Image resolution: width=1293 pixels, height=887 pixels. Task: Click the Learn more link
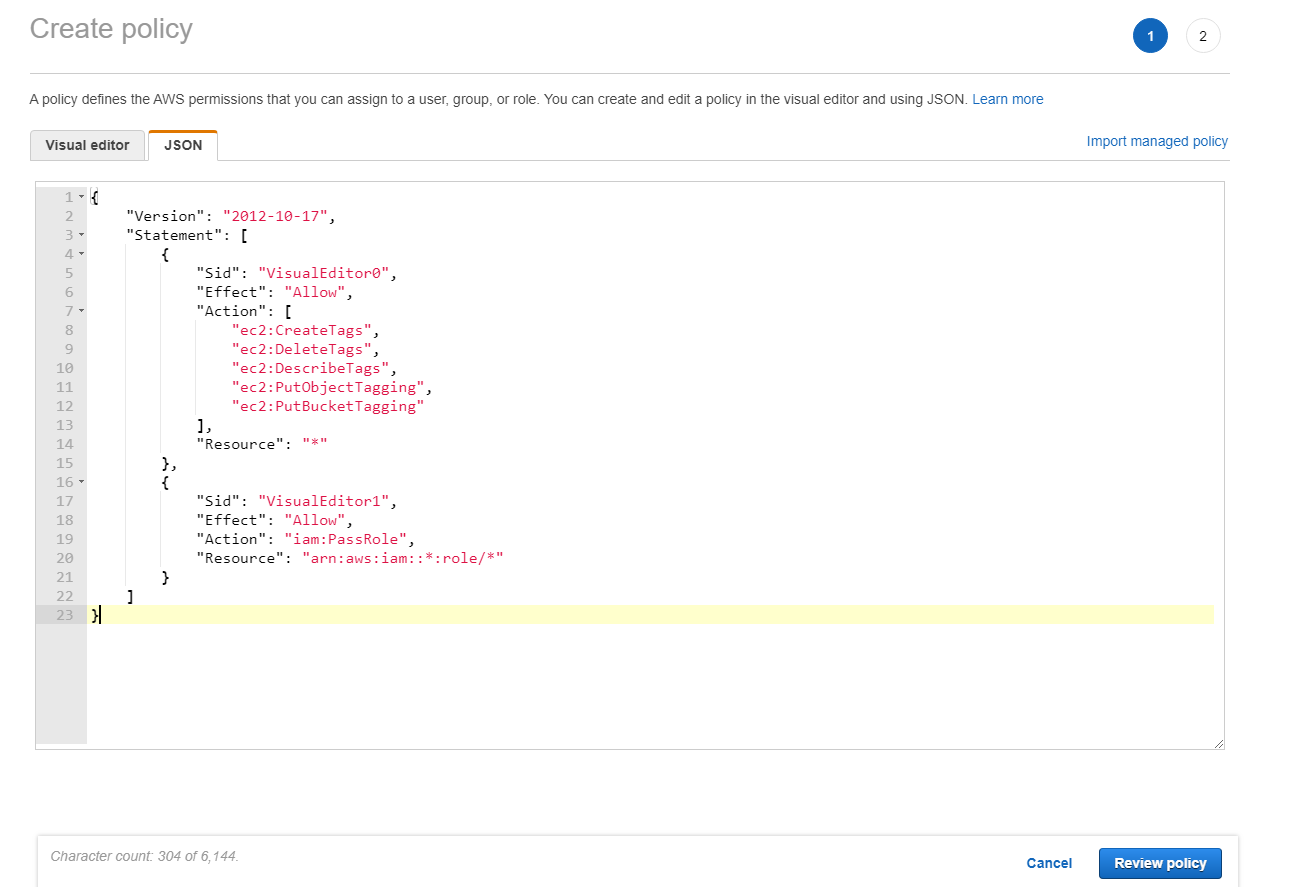click(x=1007, y=99)
